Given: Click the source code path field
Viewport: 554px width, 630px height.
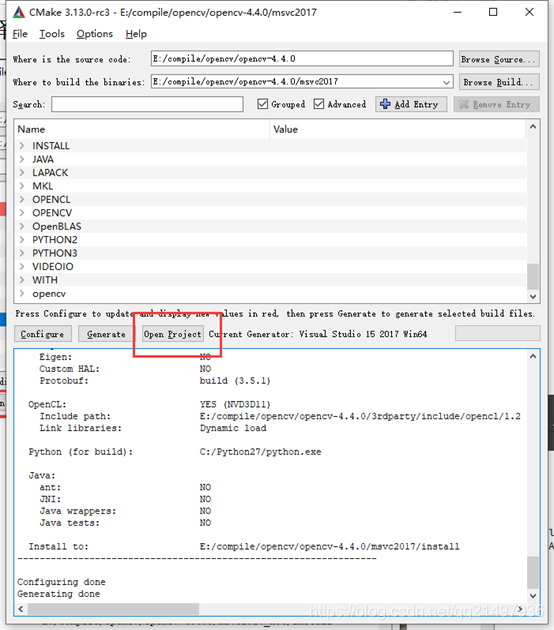Looking at the screenshot, I should [302, 59].
